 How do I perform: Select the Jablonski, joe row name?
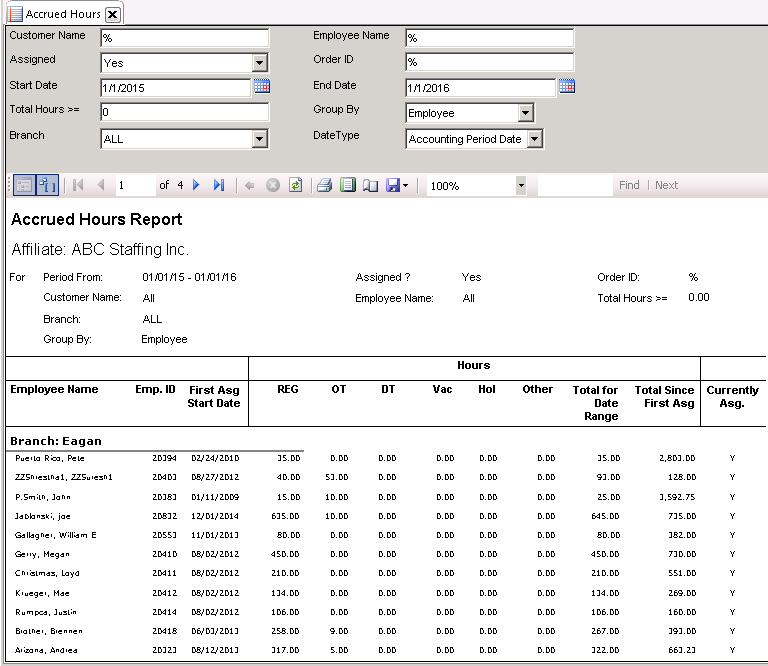[x=43, y=516]
